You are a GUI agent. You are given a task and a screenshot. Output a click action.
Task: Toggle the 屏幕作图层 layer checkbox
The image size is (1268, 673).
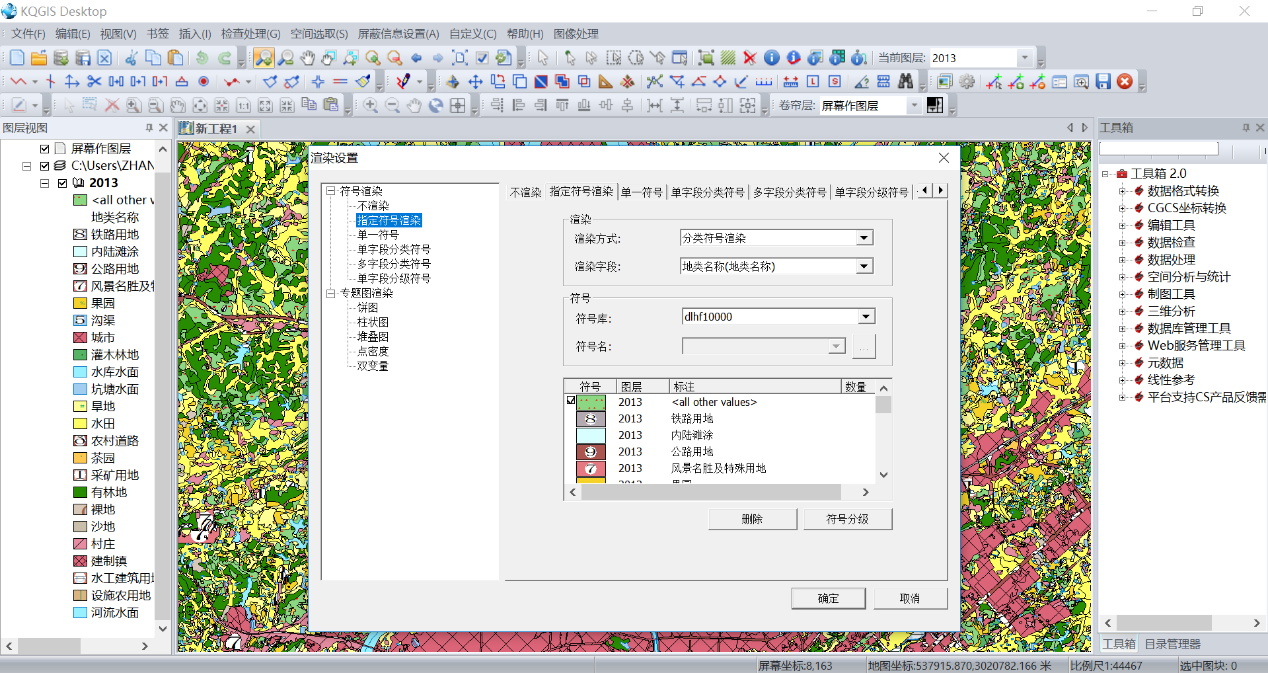45,148
